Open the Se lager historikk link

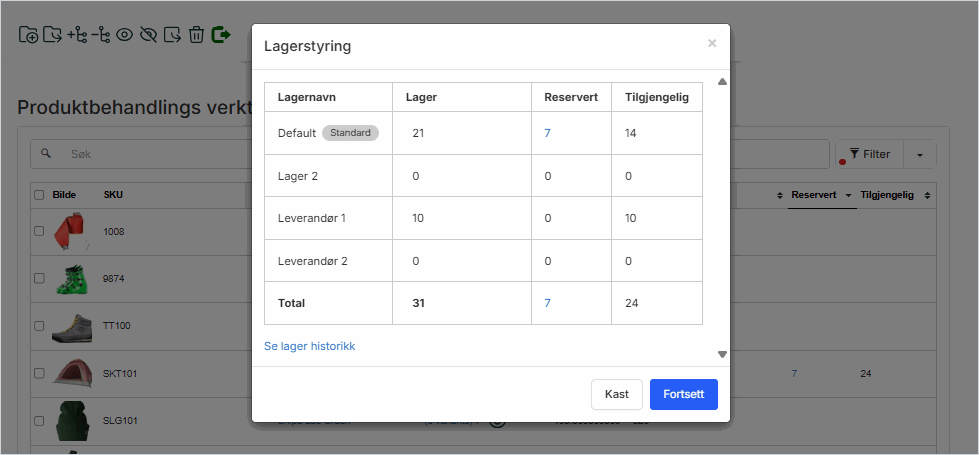pyautogui.click(x=309, y=346)
